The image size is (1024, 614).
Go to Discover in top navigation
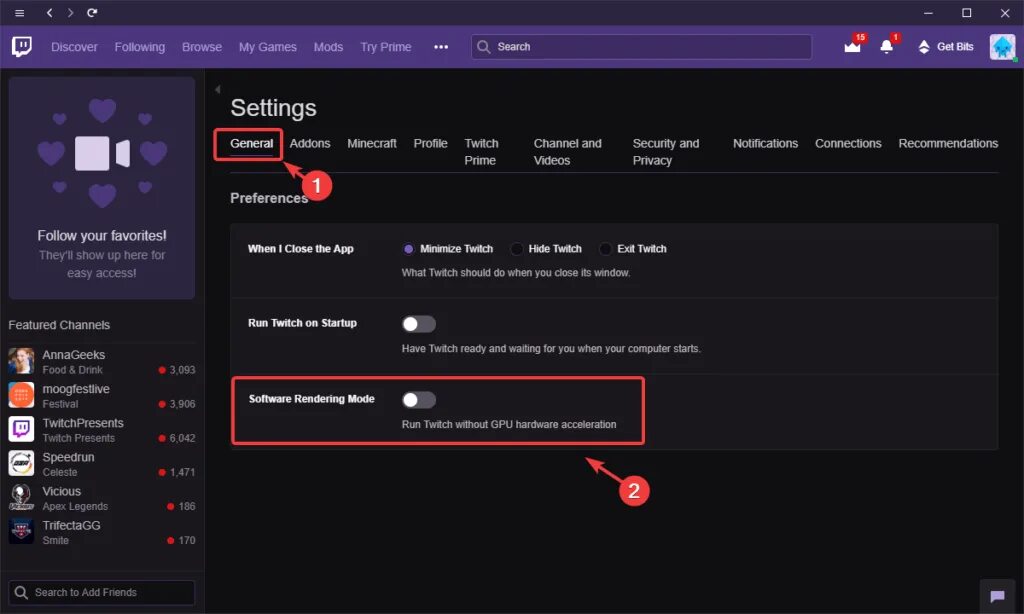point(74,47)
